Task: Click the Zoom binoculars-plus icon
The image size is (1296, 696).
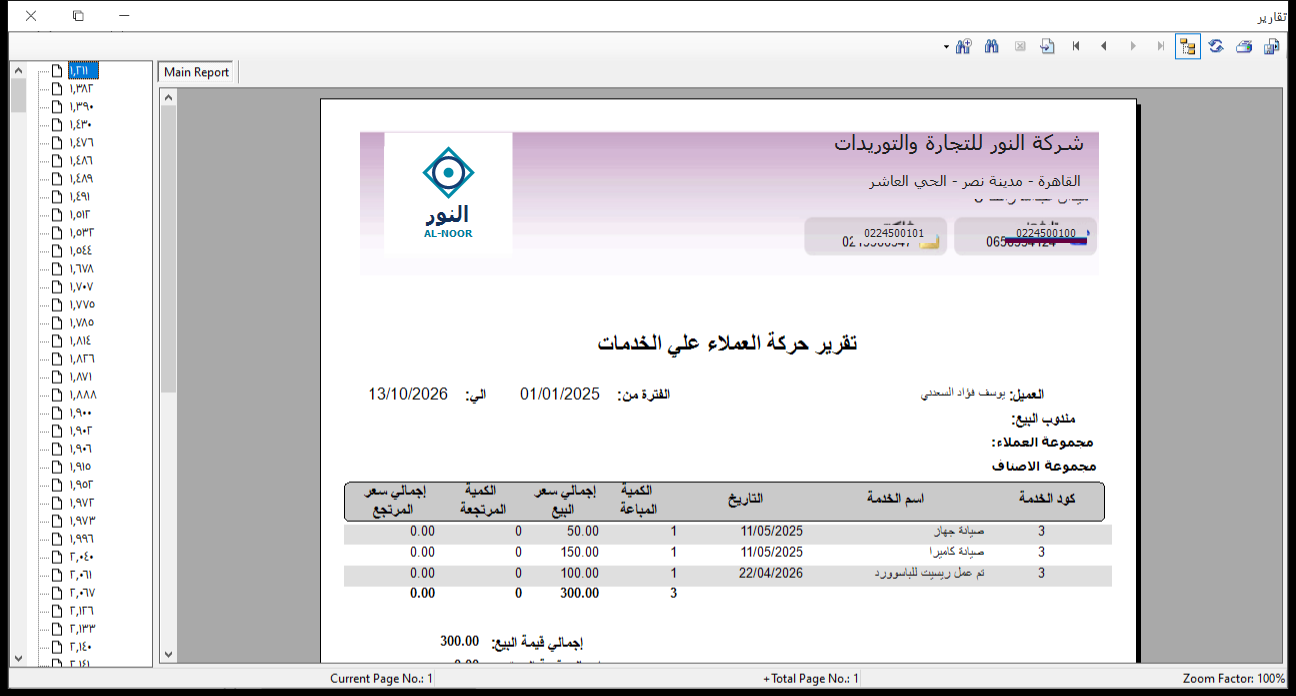Action: (x=964, y=46)
